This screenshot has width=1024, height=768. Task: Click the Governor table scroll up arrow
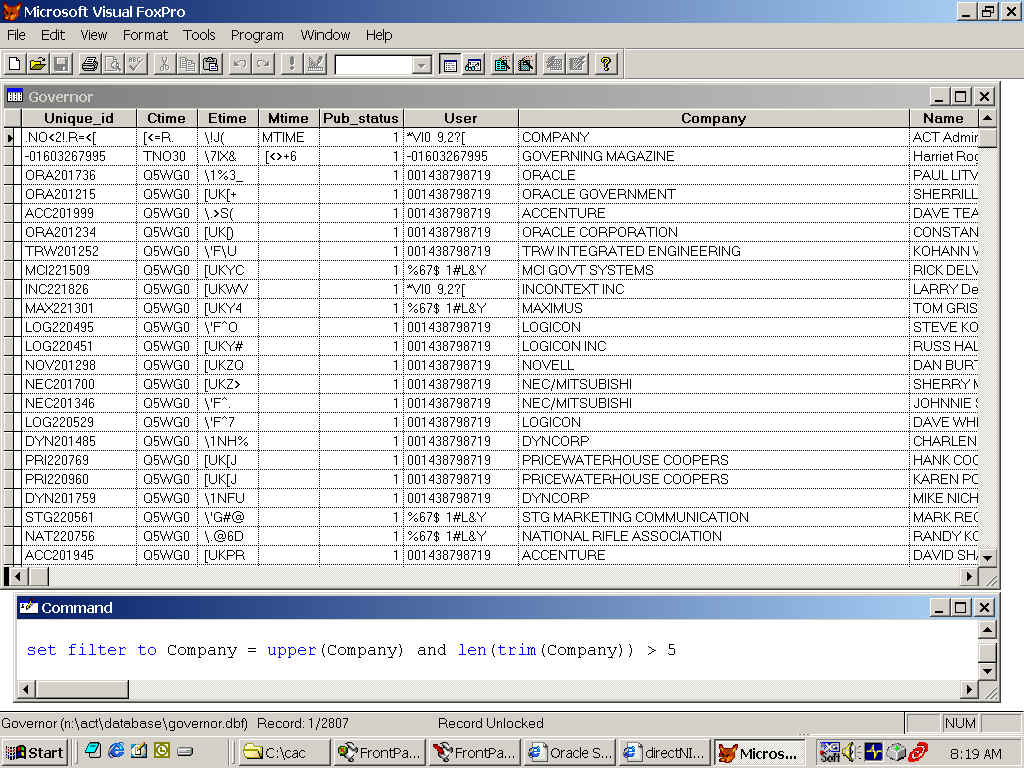click(x=987, y=118)
